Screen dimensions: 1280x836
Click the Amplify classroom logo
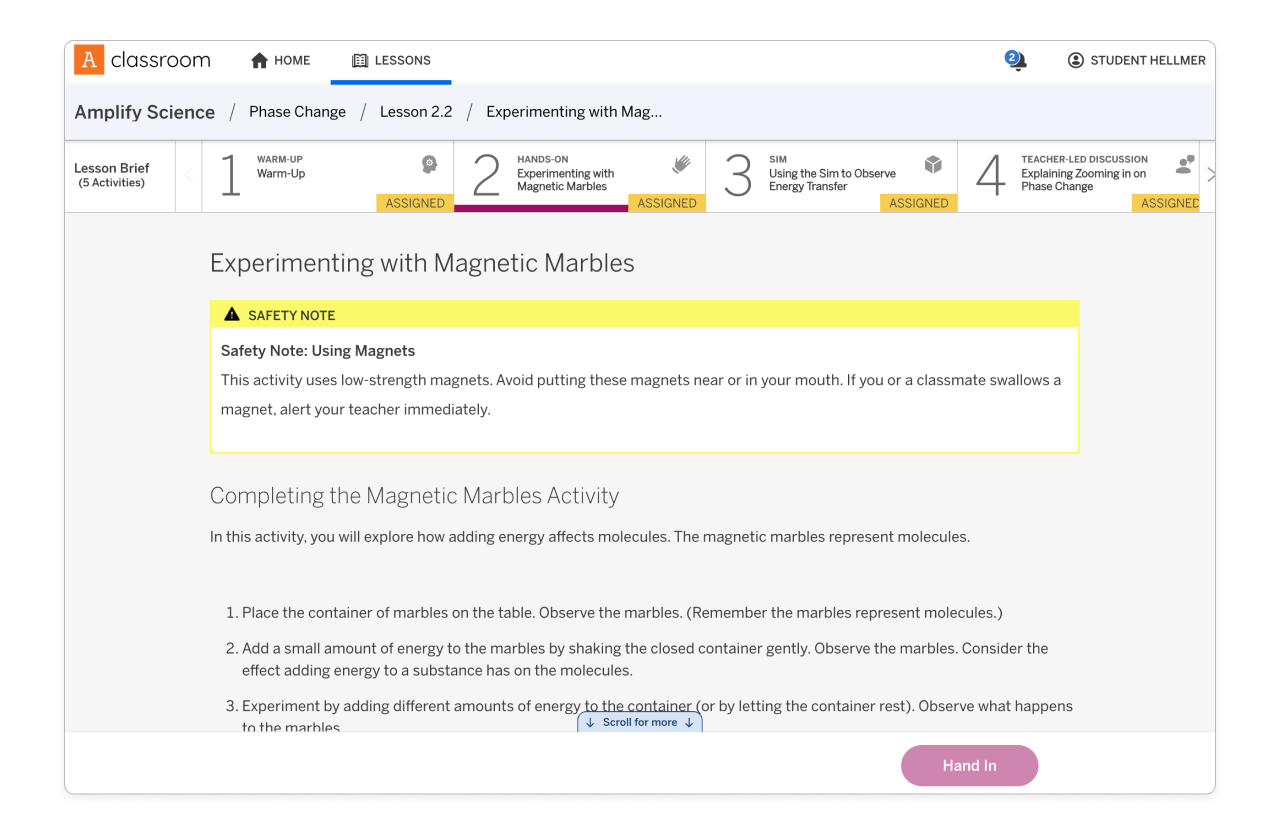point(142,60)
